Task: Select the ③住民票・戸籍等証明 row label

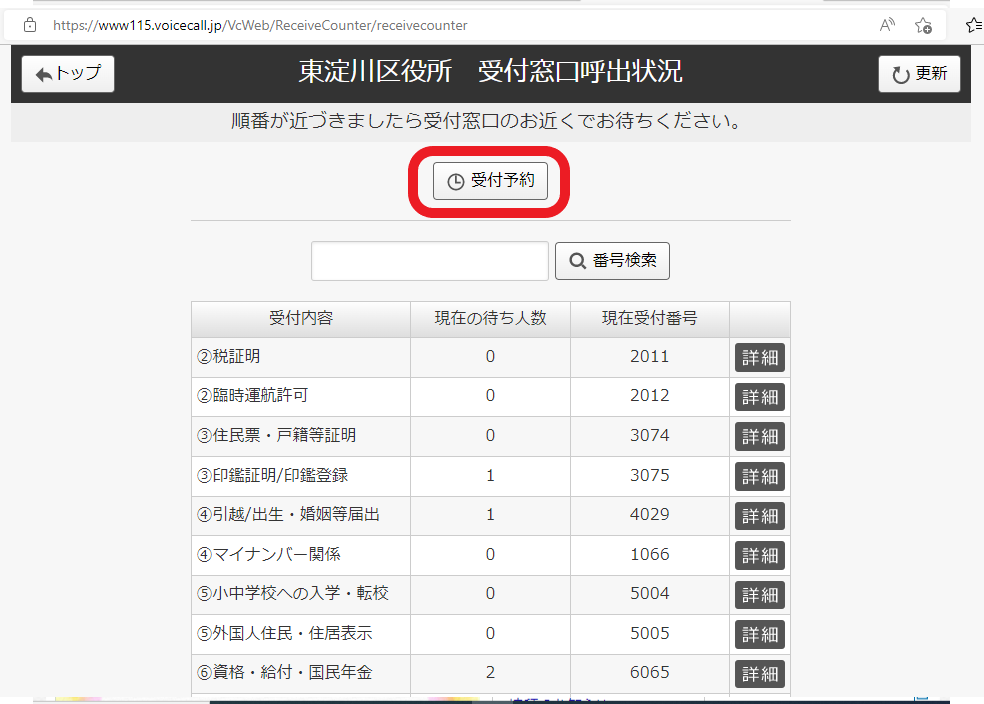Action: [x=276, y=435]
